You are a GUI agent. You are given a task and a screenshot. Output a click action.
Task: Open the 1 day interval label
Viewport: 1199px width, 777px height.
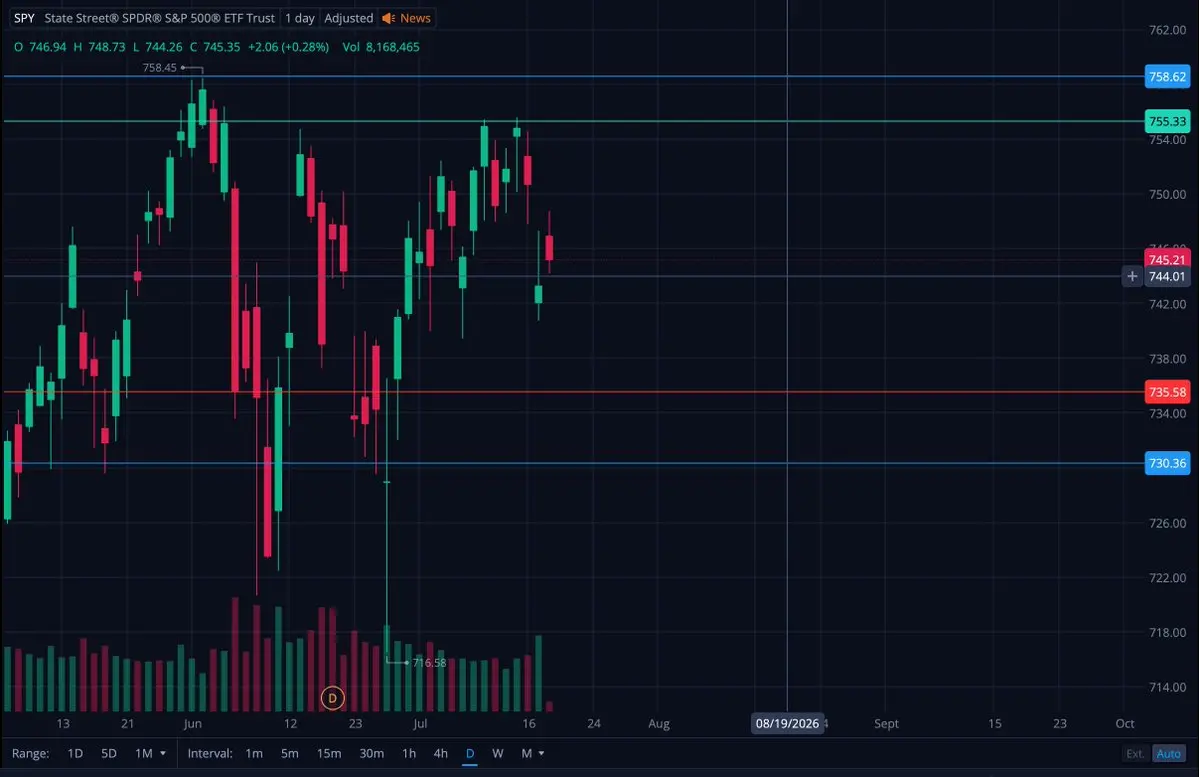click(300, 18)
